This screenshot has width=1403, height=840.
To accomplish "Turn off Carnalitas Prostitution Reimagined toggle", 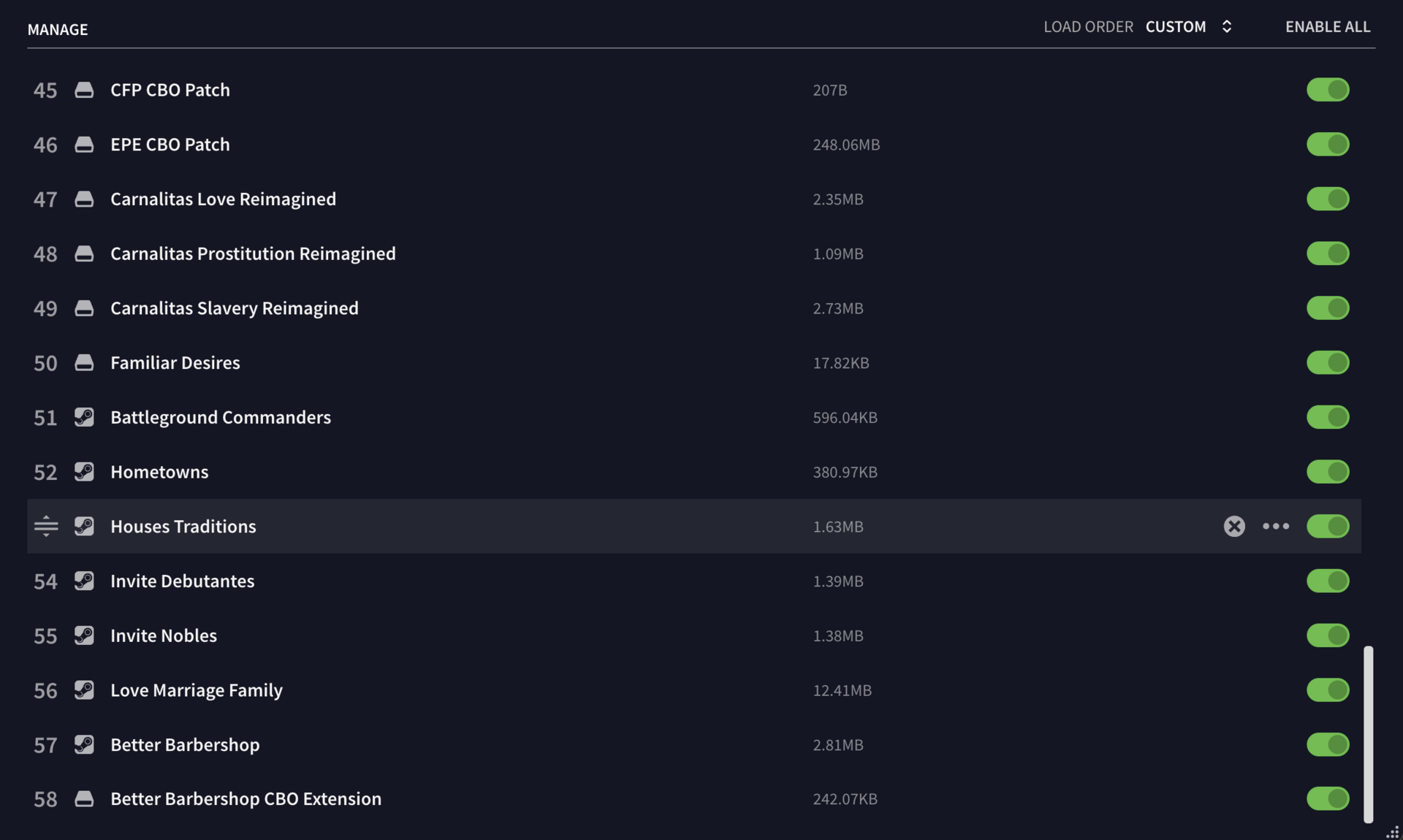I will point(1328,253).
